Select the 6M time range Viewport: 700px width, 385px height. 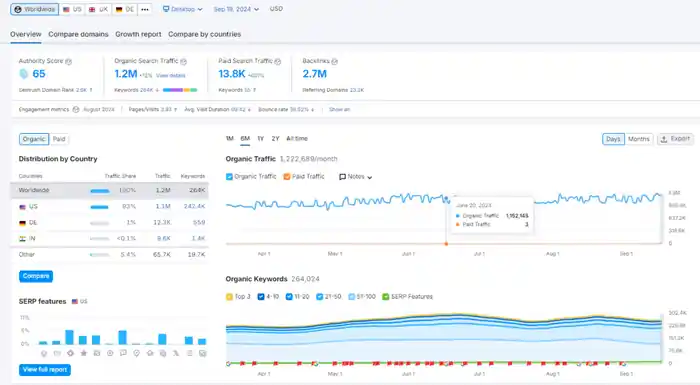click(245, 139)
